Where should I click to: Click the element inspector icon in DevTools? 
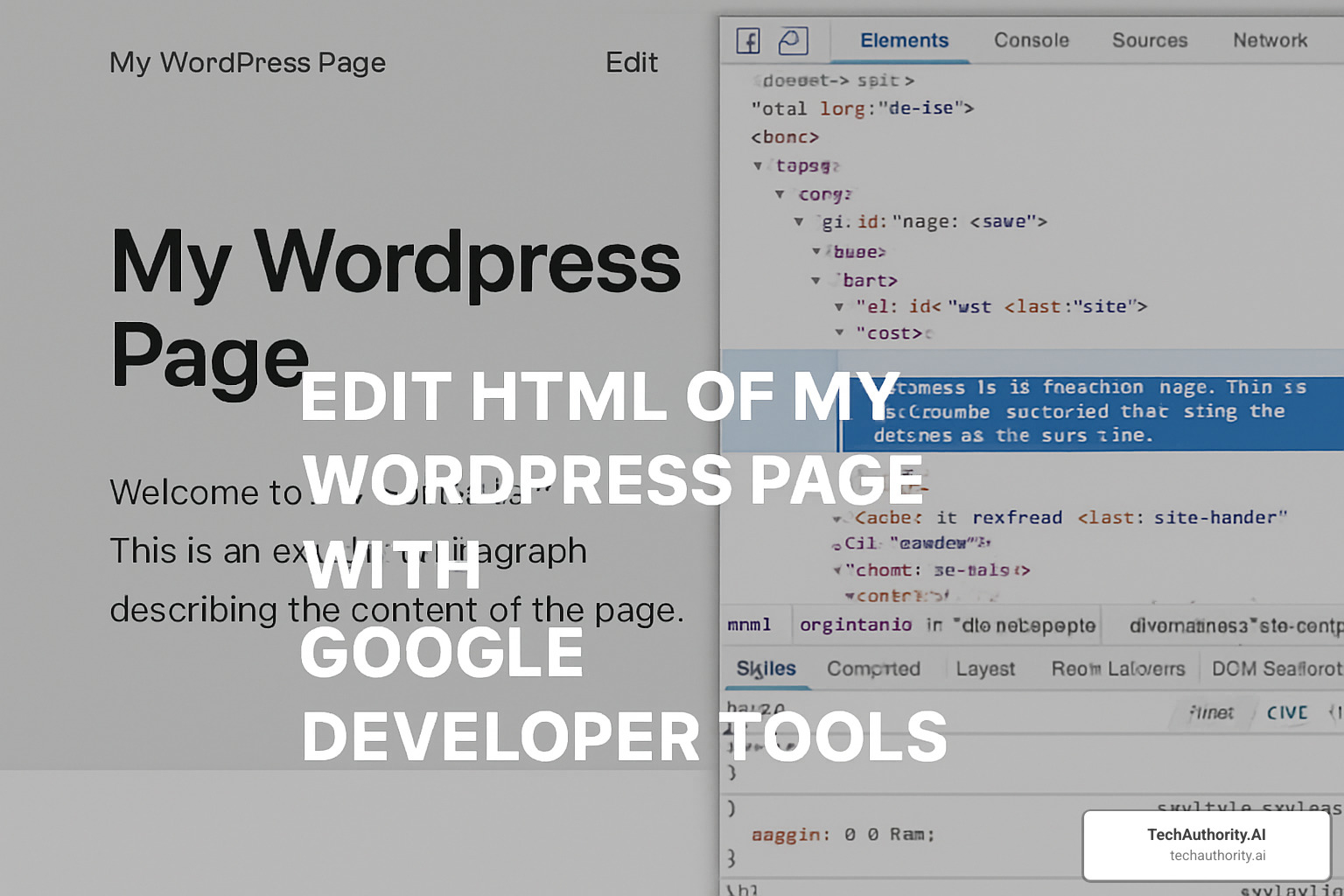(748, 41)
